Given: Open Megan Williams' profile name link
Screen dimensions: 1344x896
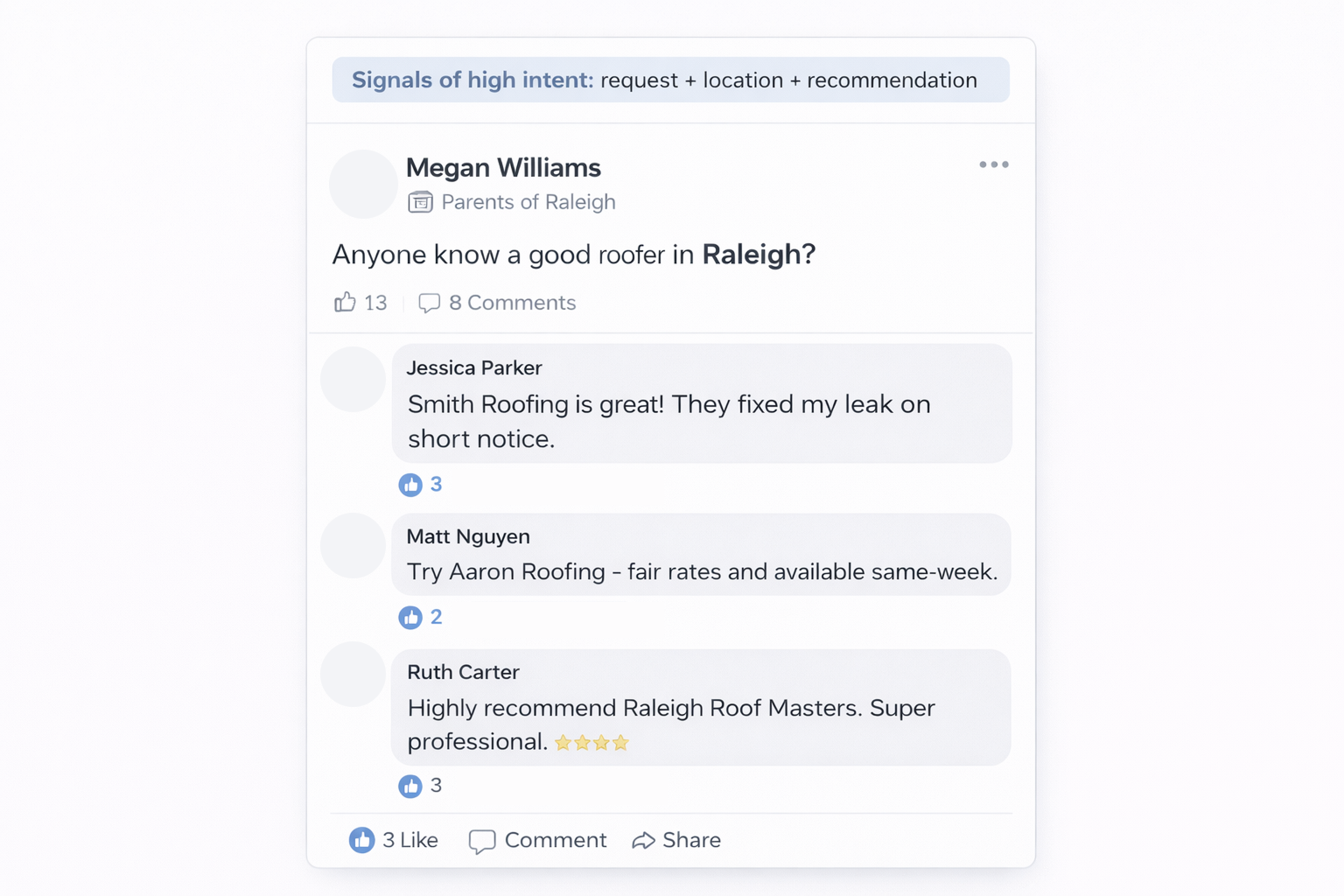Looking at the screenshot, I should [x=503, y=167].
